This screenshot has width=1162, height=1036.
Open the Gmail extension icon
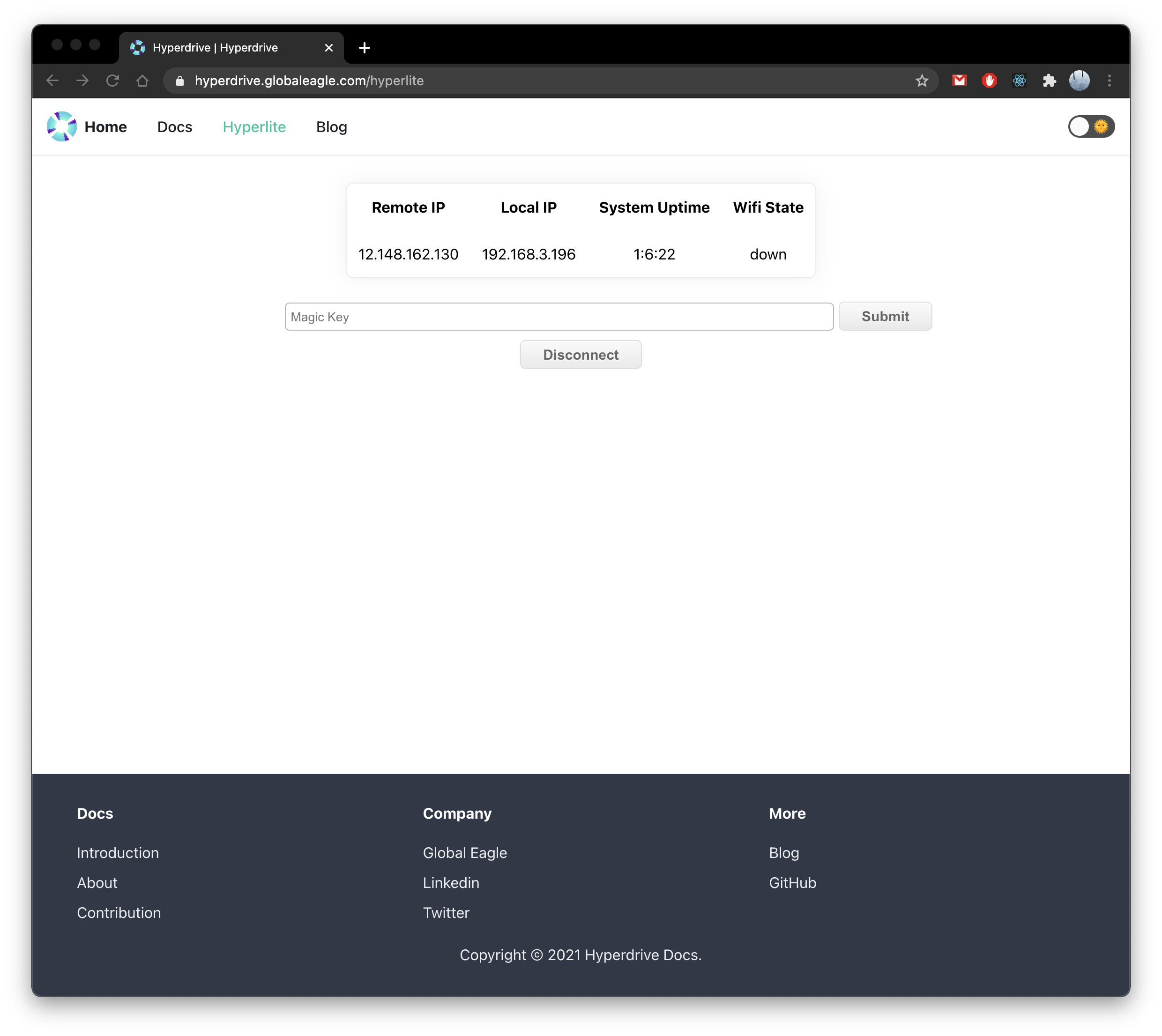(x=959, y=81)
